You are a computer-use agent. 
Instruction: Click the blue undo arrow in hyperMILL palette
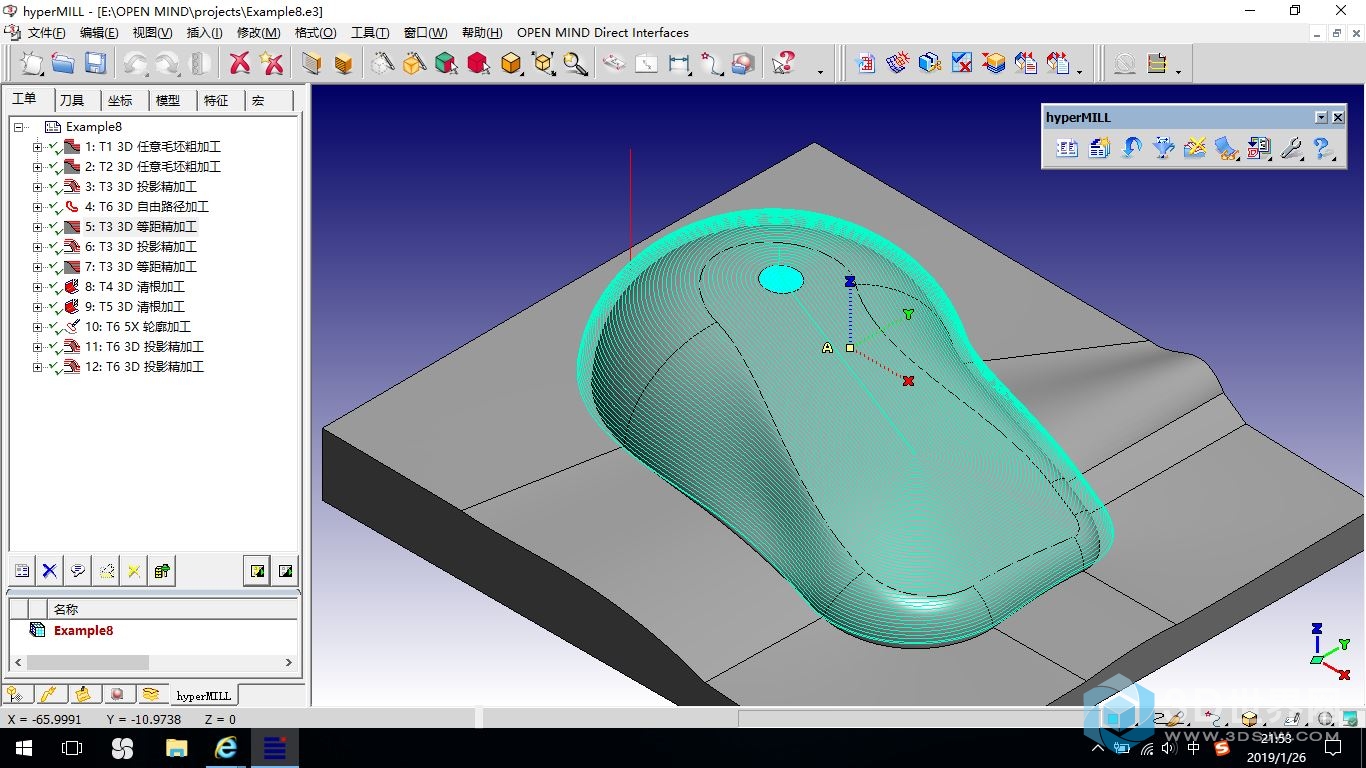(1131, 149)
